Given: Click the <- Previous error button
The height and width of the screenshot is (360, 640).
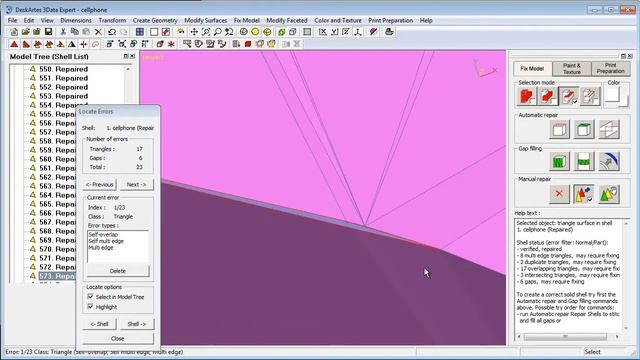Looking at the screenshot, I should tap(100, 184).
